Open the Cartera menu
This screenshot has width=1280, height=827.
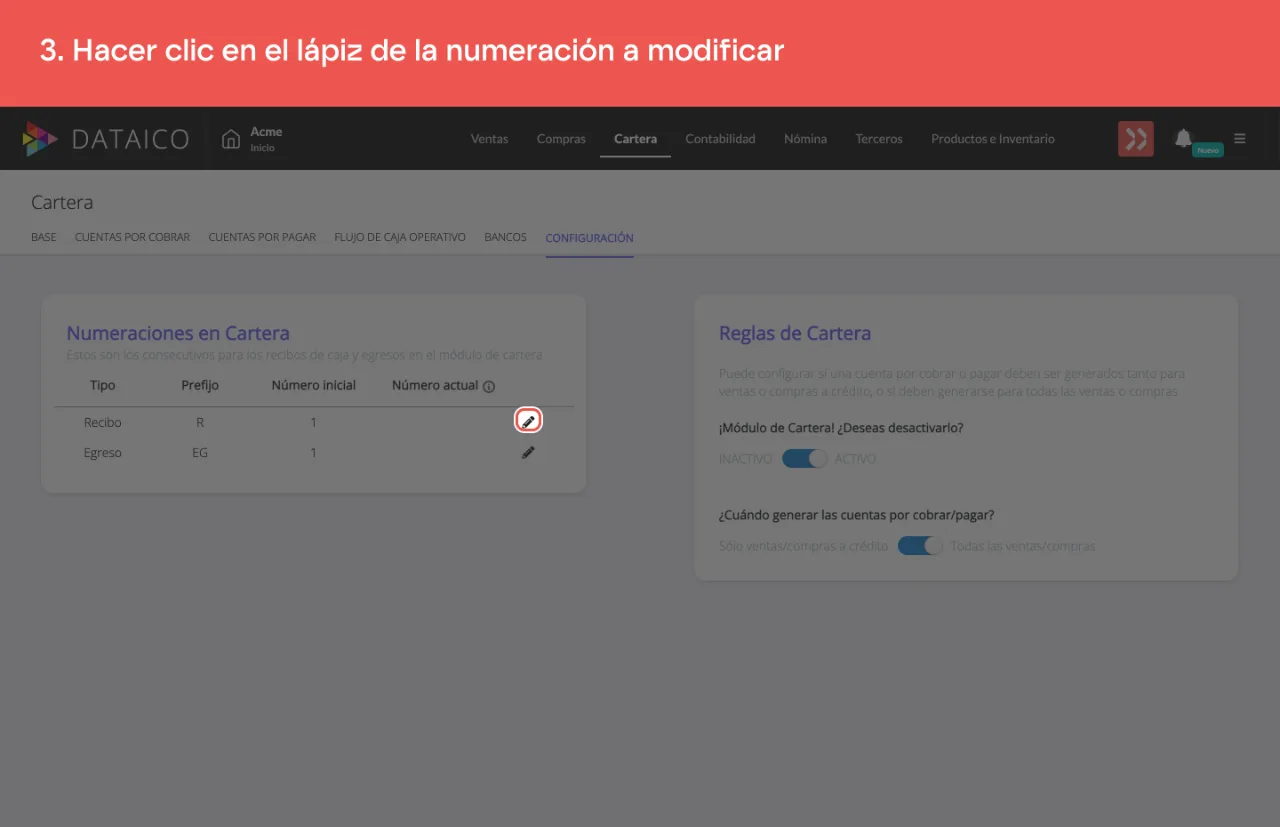(x=636, y=139)
